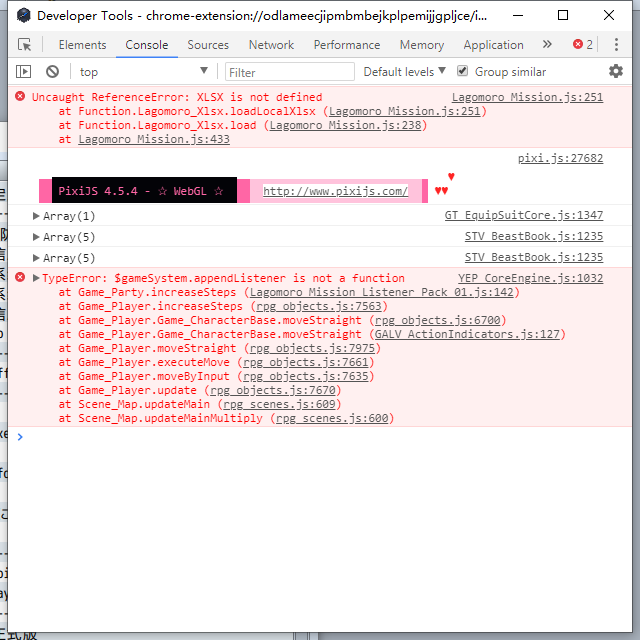
Task: Open the rpg_objects.js:7661 stack link
Action: [306, 362]
